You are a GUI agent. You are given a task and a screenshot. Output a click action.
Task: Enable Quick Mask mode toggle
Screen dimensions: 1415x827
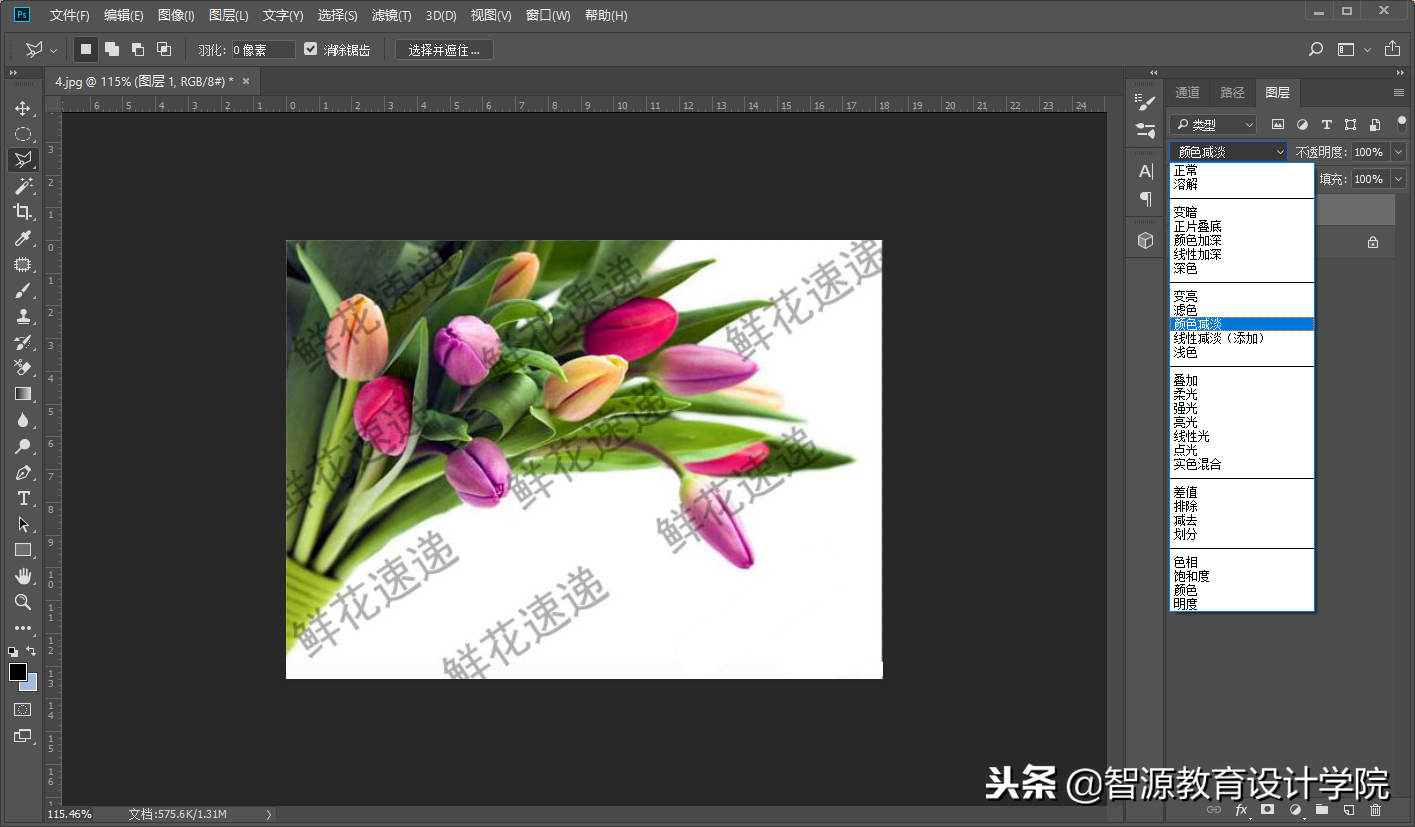point(22,709)
